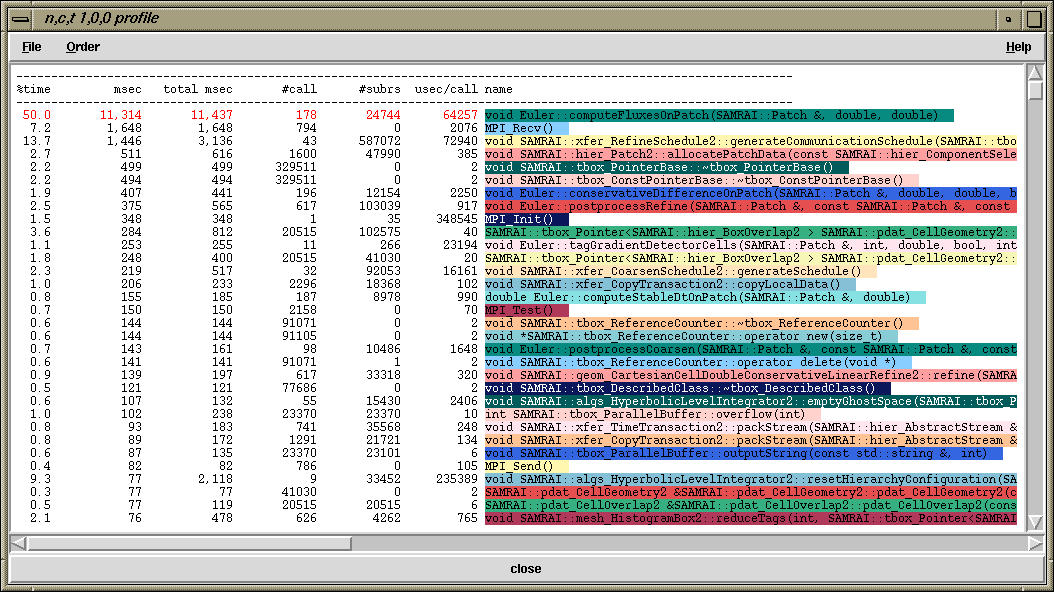Click the MPI_Send() function entry
Viewport: 1054px width, 592px height.
526,466
